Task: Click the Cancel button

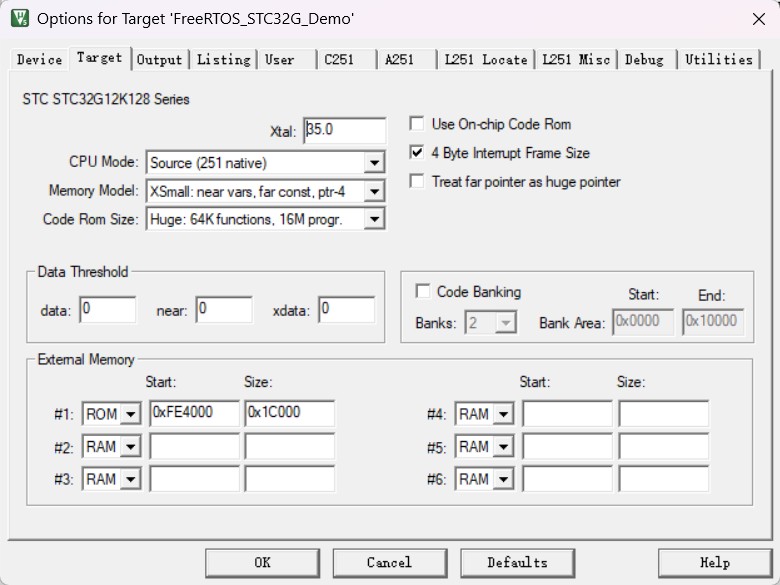Action: (390, 563)
